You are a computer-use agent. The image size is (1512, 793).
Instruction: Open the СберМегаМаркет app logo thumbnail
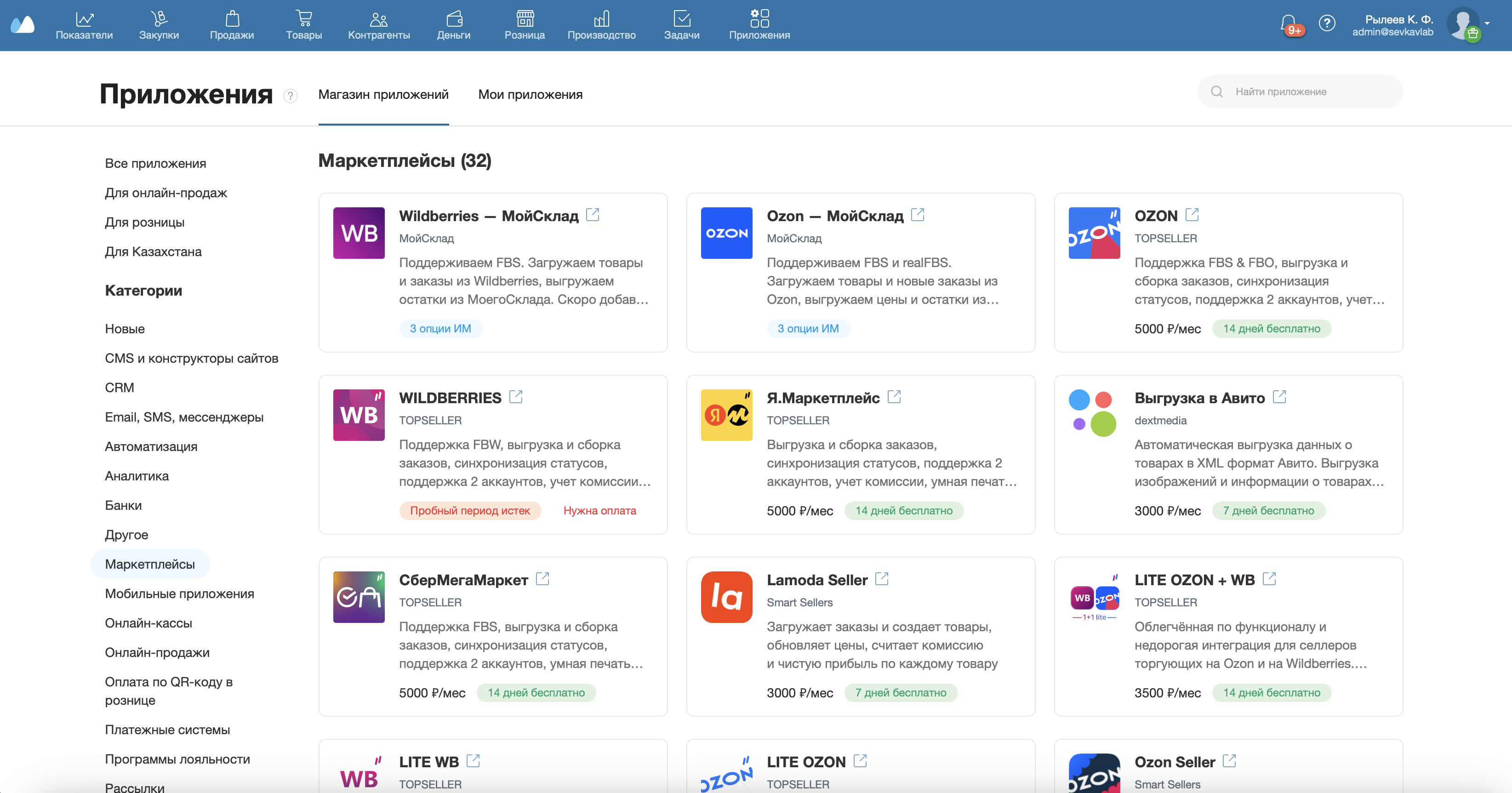click(359, 597)
